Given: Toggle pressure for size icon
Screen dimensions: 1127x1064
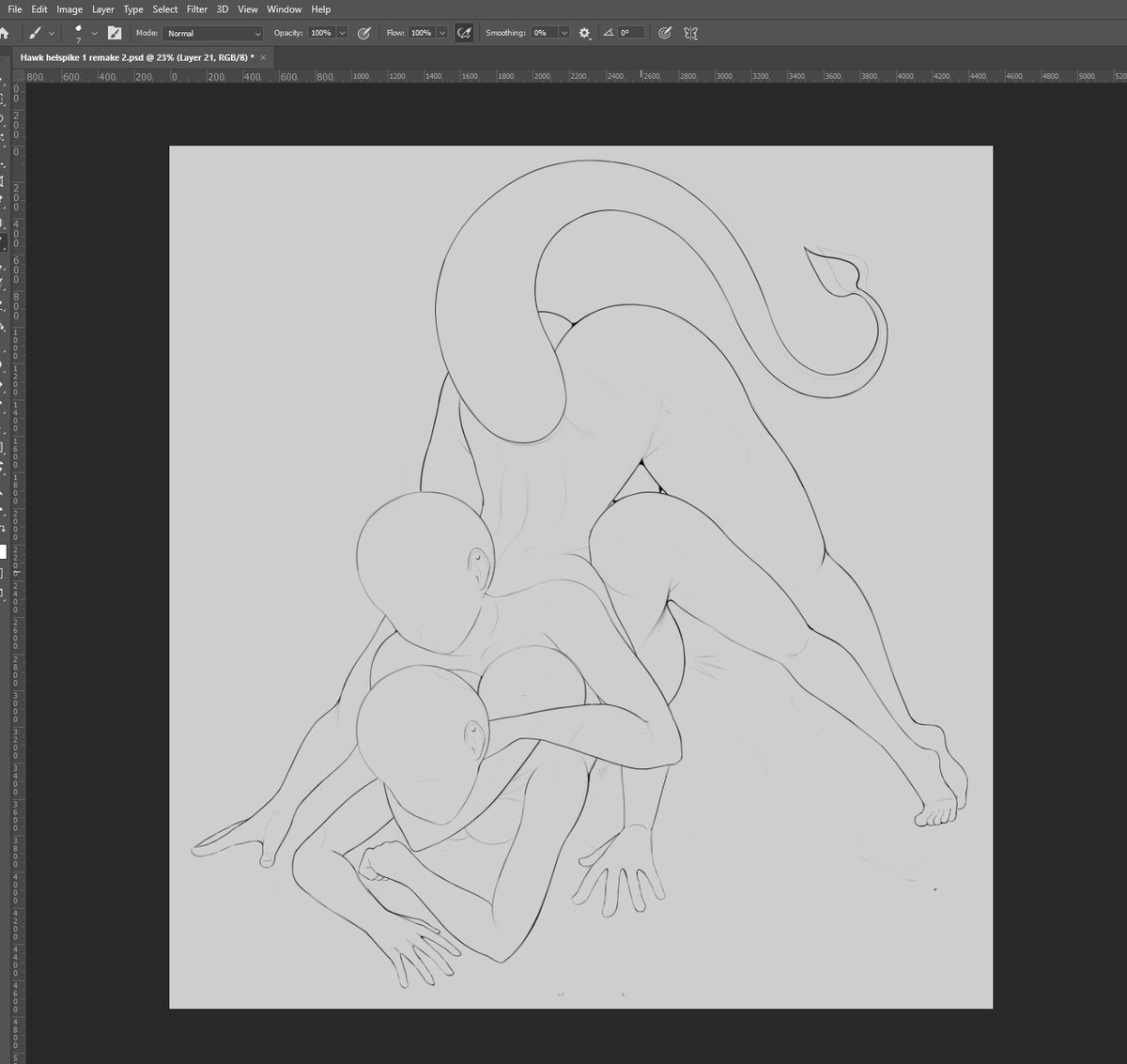Looking at the screenshot, I should (x=665, y=33).
